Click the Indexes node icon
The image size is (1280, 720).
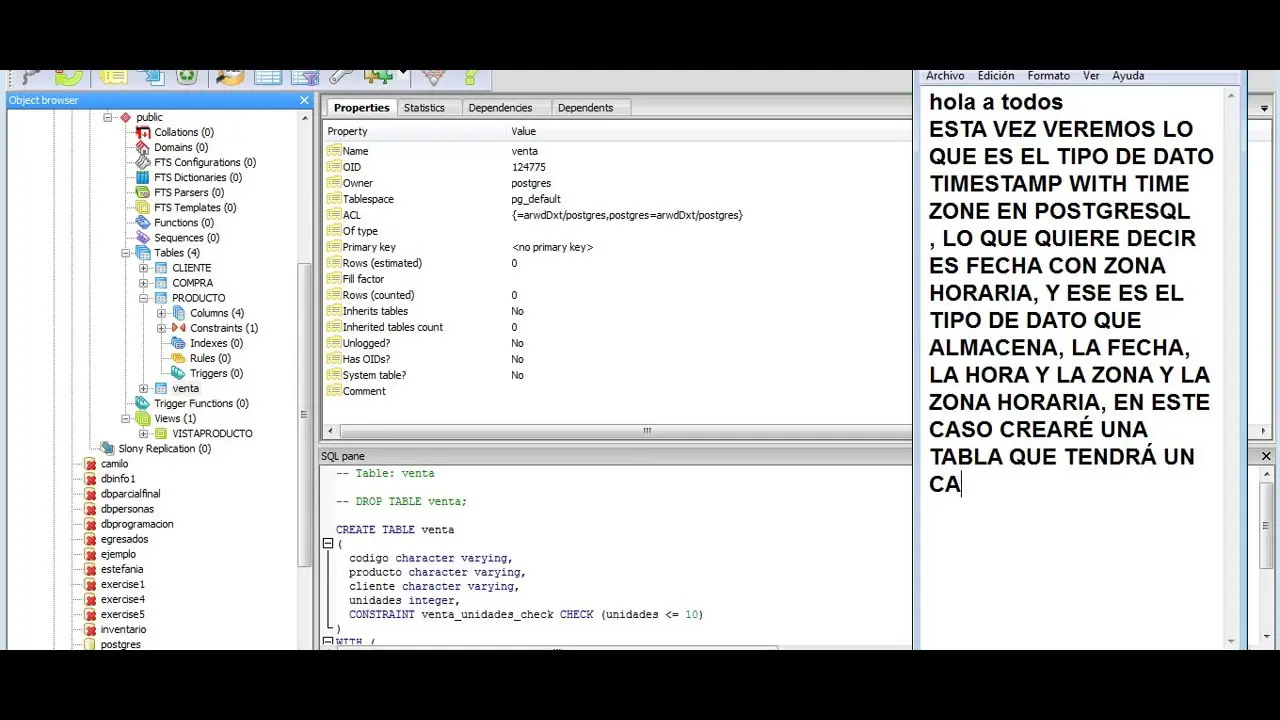[x=179, y=343]
